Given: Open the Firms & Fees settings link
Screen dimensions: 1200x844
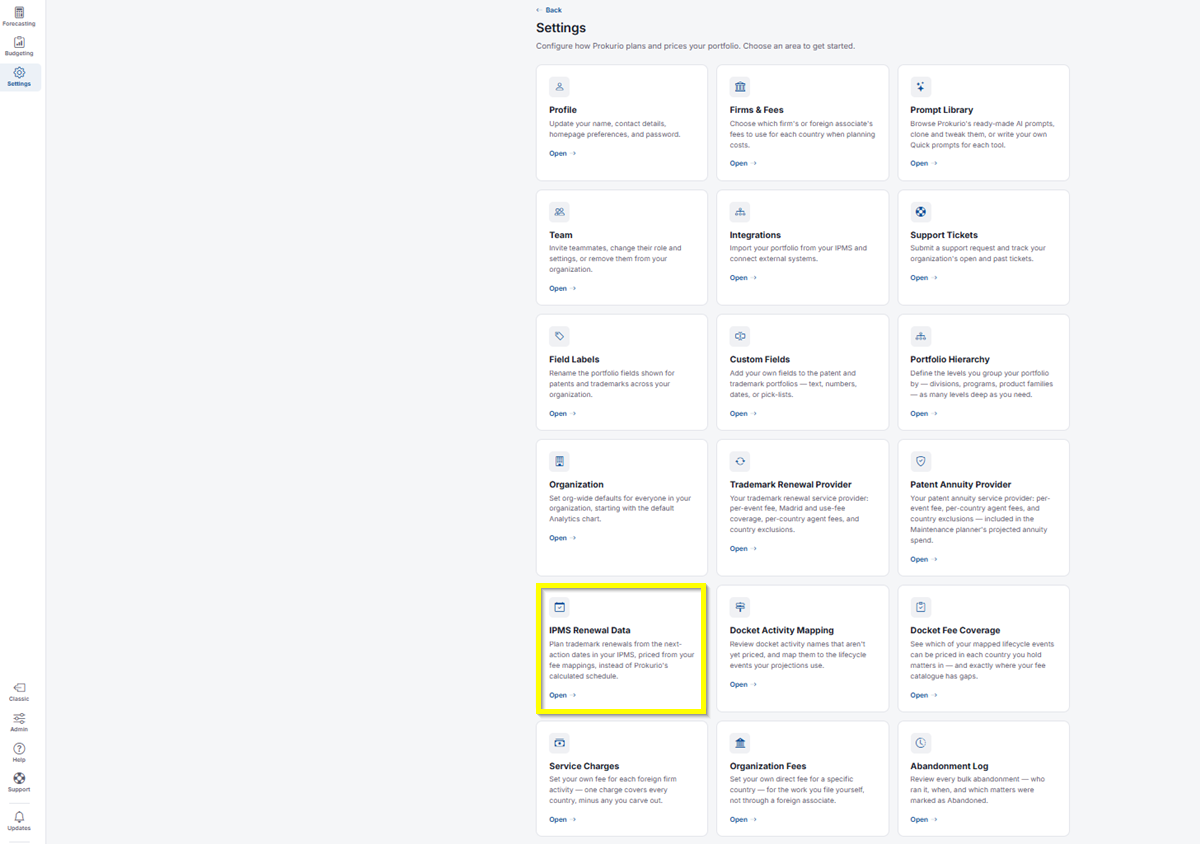Looking at the screenshot, I should (743, 163).
